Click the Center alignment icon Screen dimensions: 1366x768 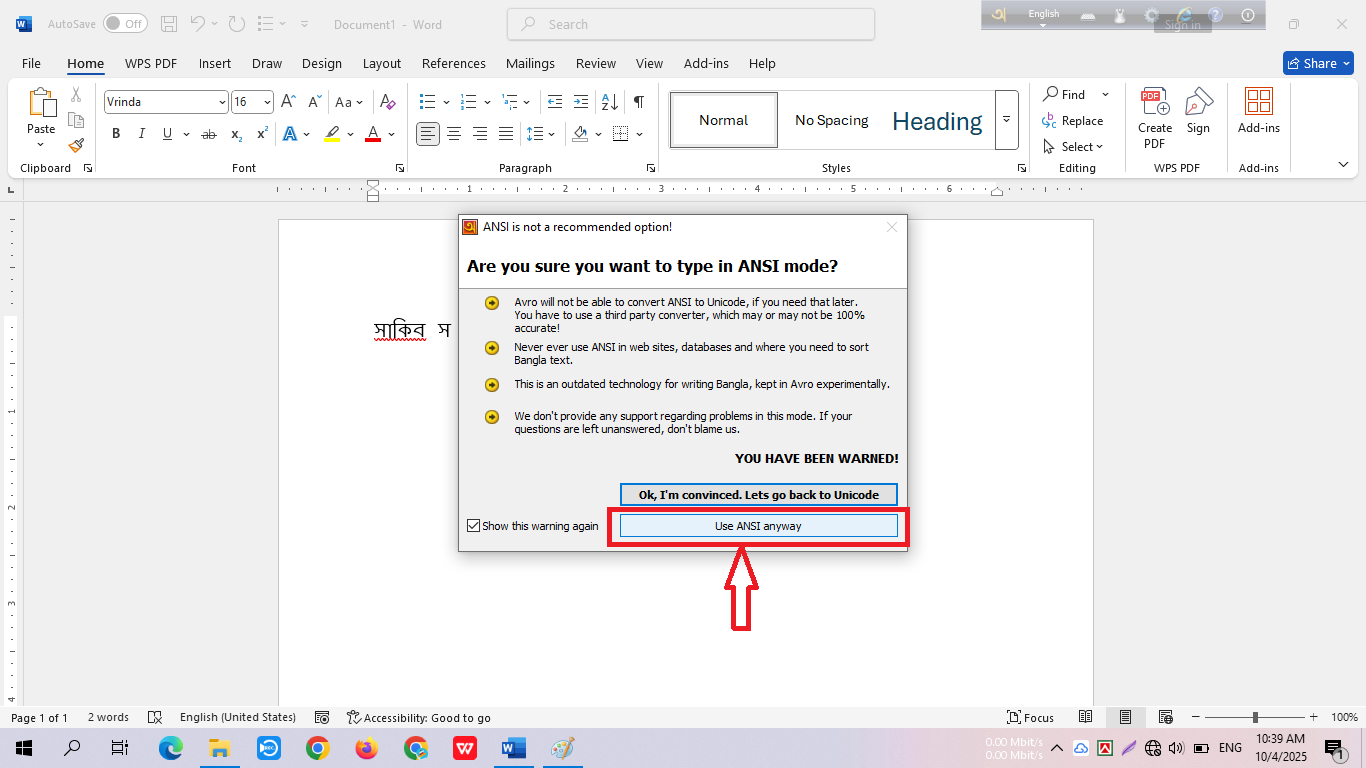[454, 134]
